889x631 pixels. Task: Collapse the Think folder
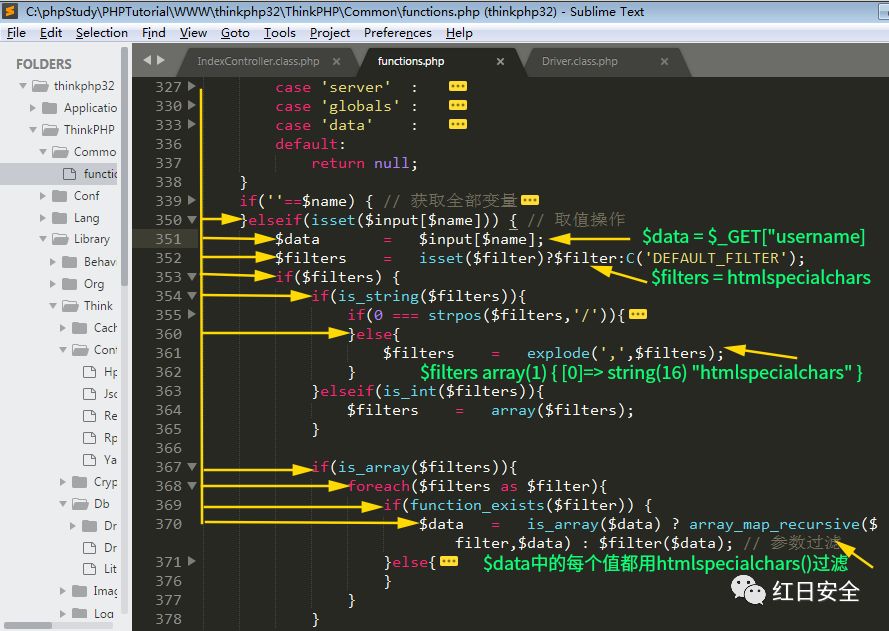click(x=53, y=306)
